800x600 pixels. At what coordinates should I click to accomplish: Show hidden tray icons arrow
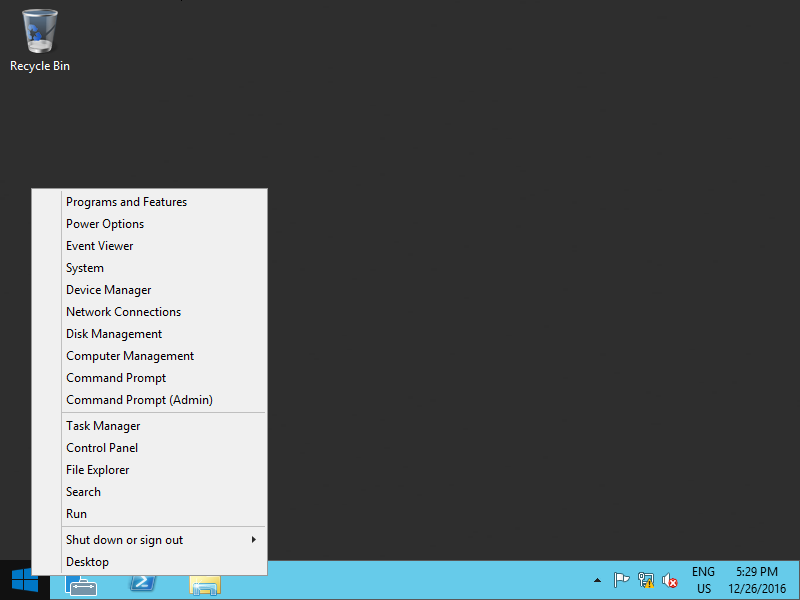tap(597, 581)
